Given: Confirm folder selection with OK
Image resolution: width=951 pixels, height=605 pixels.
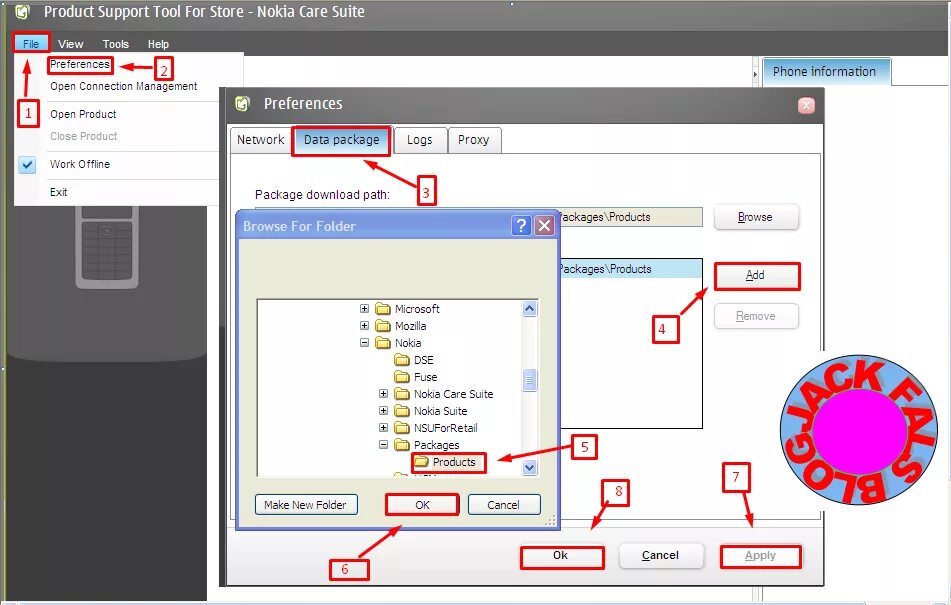Looking at the screenshot, I should click(x=422, y=504).
